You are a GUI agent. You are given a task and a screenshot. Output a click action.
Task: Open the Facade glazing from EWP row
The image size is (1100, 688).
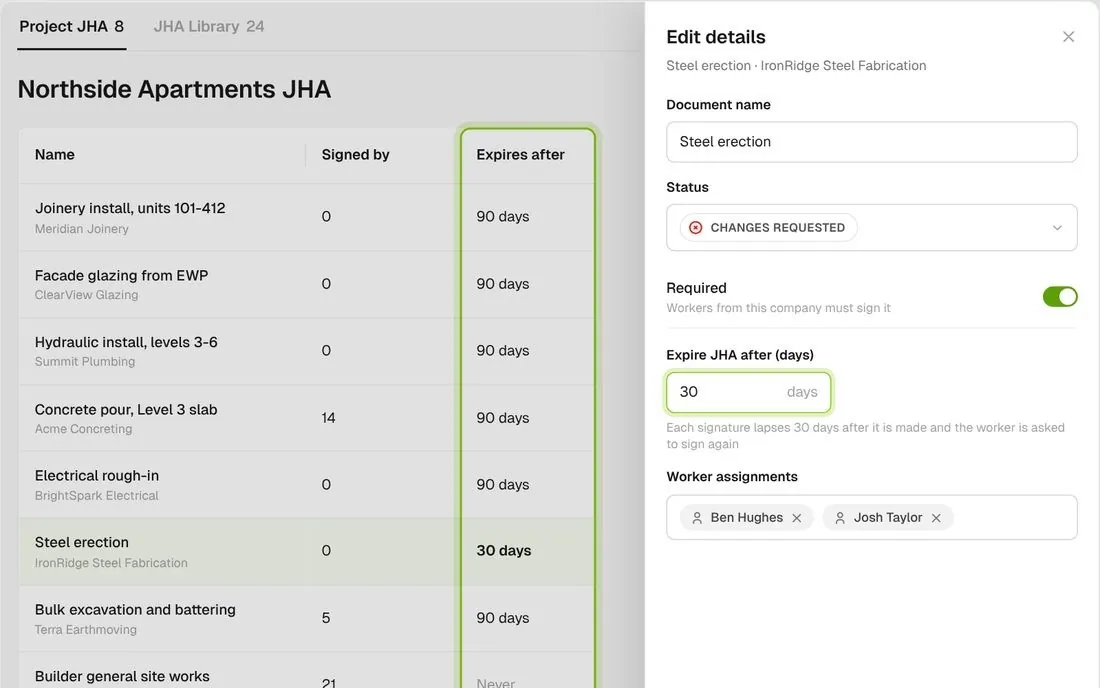[x=306, y=284]
